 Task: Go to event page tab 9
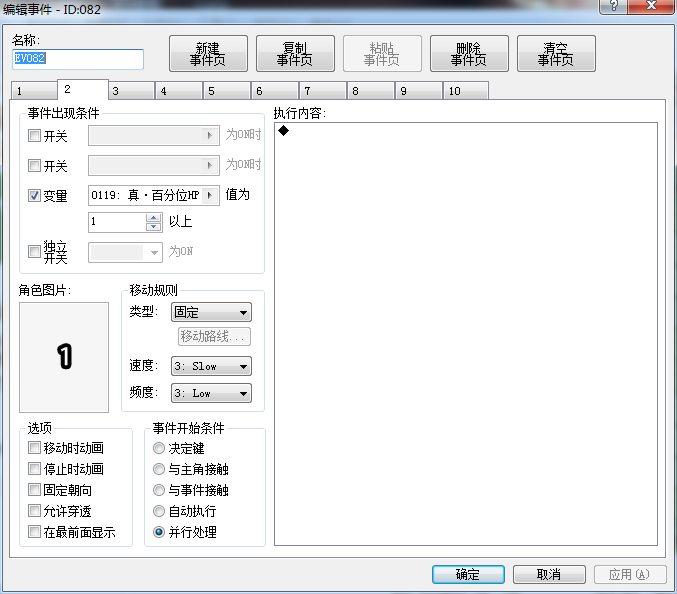[x=419, y=91]
